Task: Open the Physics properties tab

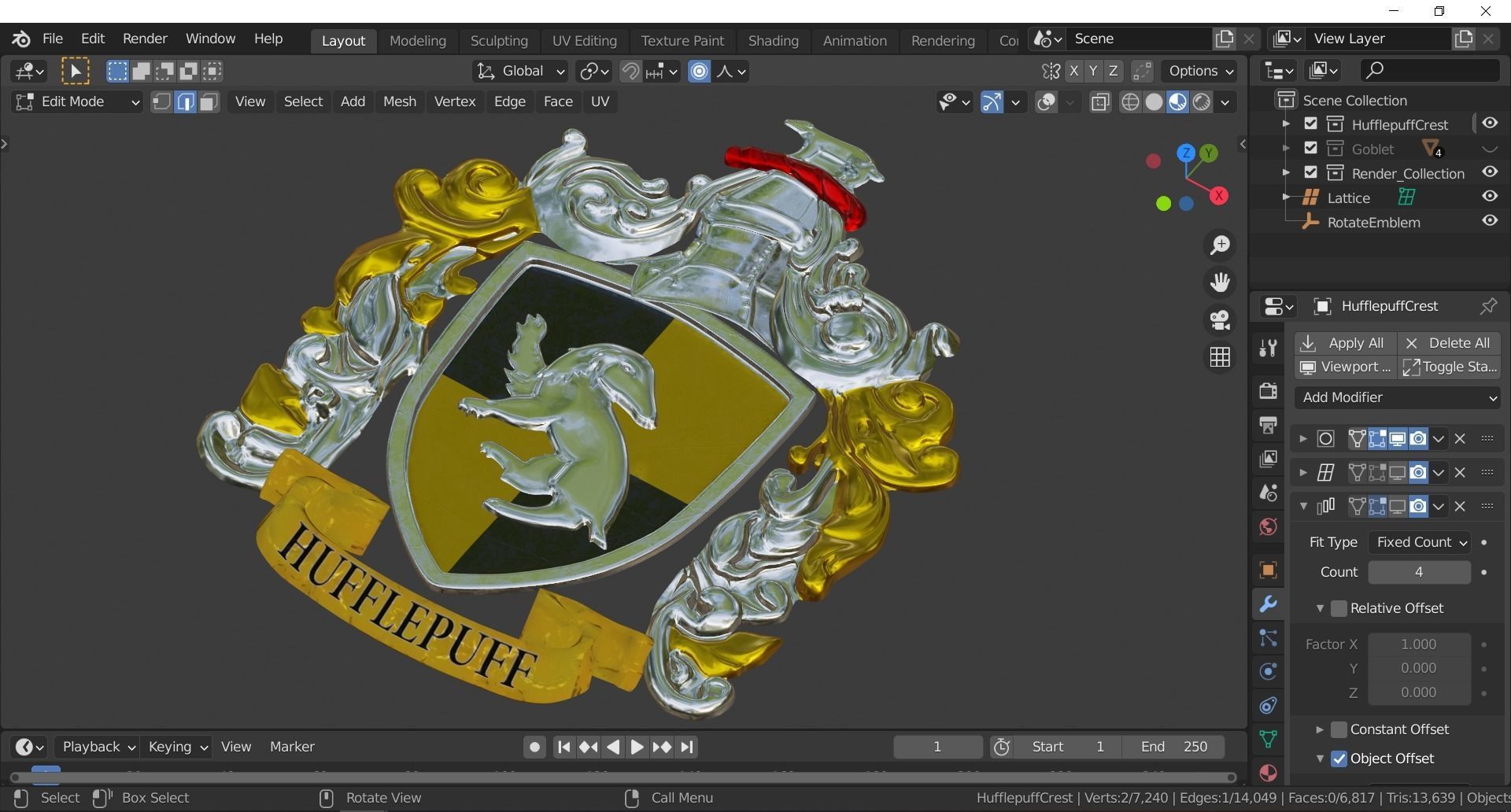Action: click(x=1268, y=671)
